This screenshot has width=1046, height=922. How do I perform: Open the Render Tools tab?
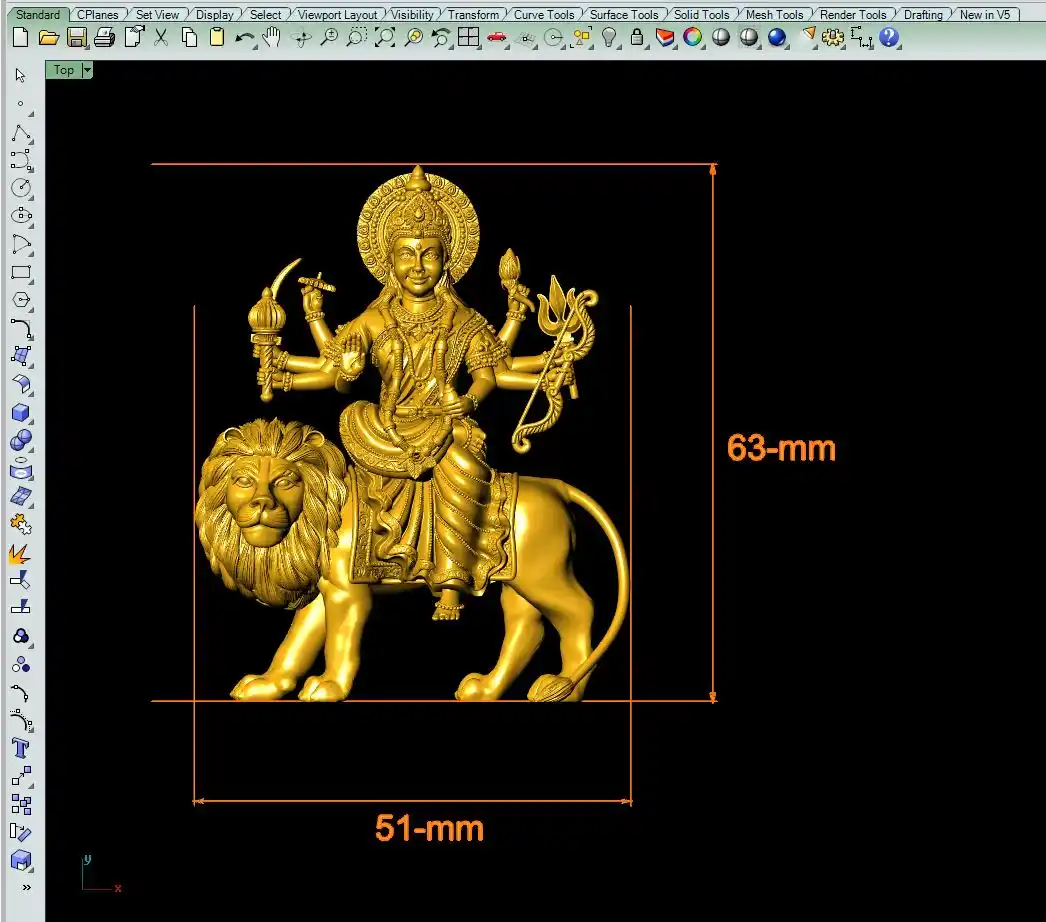852,15
